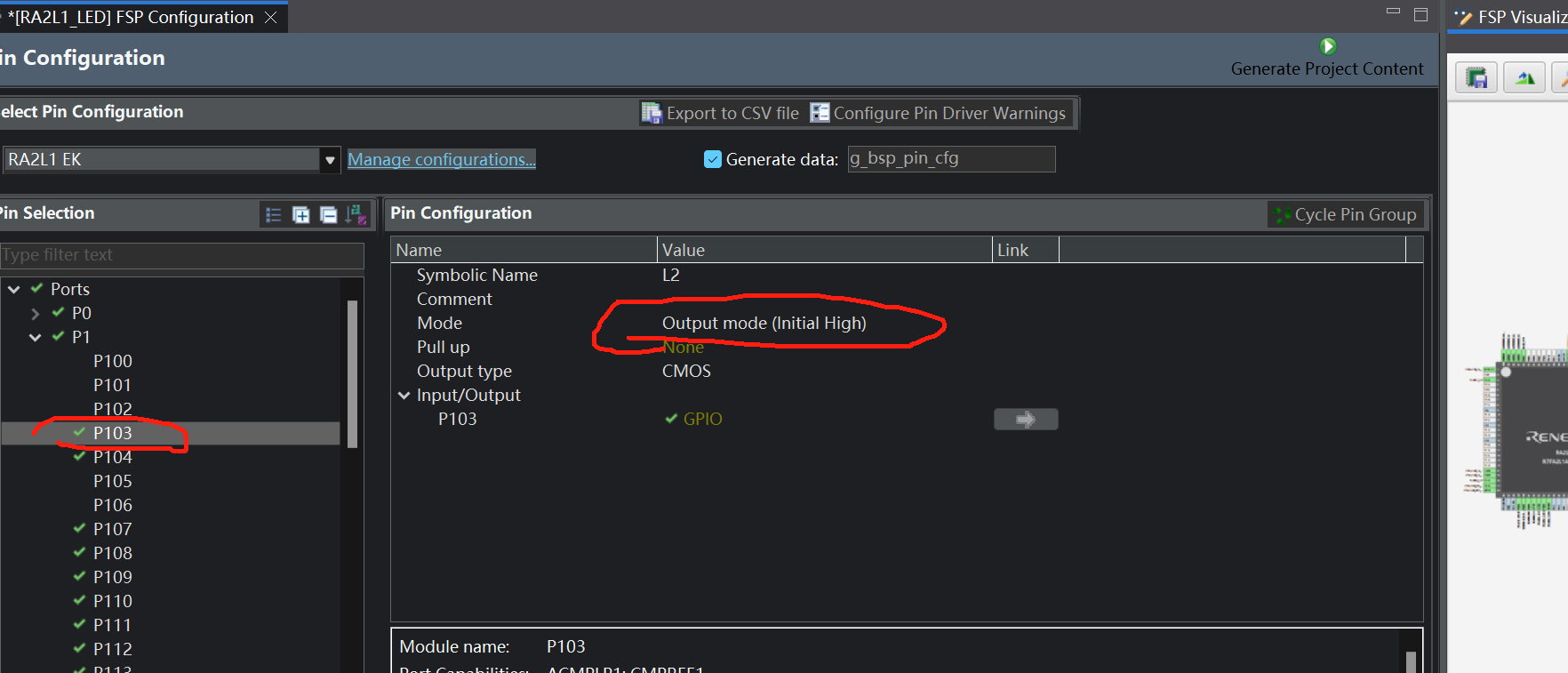Select pin P104 in the tree
Screen dimensions: 1568x673
click(x=113, y=457)
